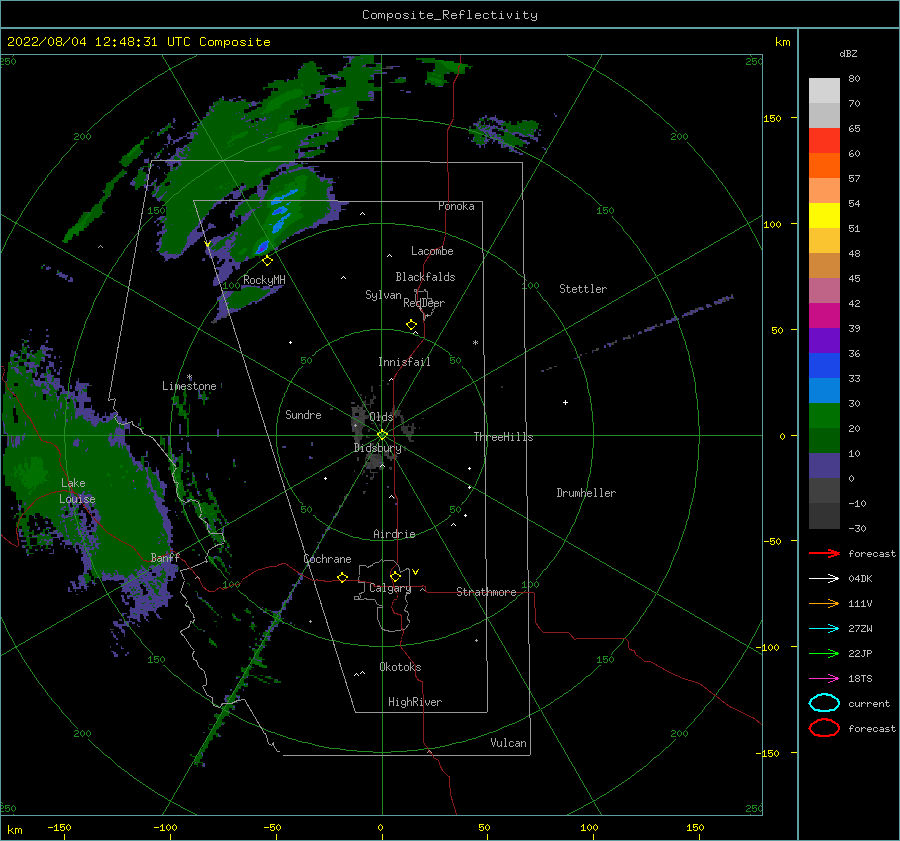Click the red forecast ellipse icon
This screenshot has width=900, height=841.
824,728
